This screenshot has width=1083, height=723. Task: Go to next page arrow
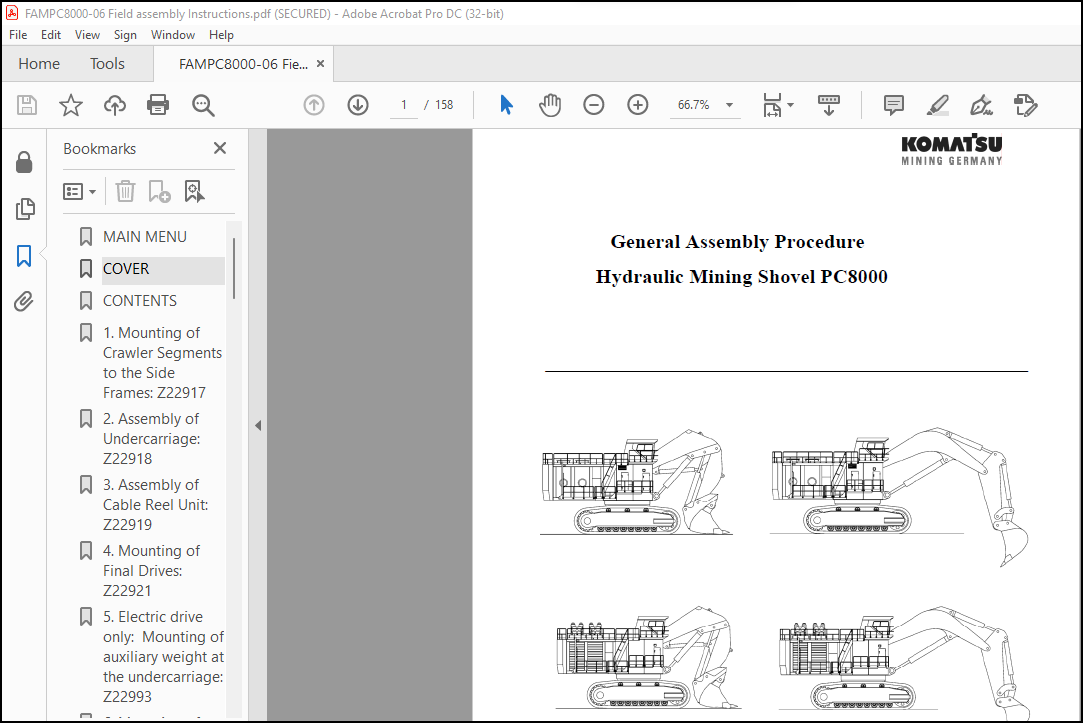358,105
